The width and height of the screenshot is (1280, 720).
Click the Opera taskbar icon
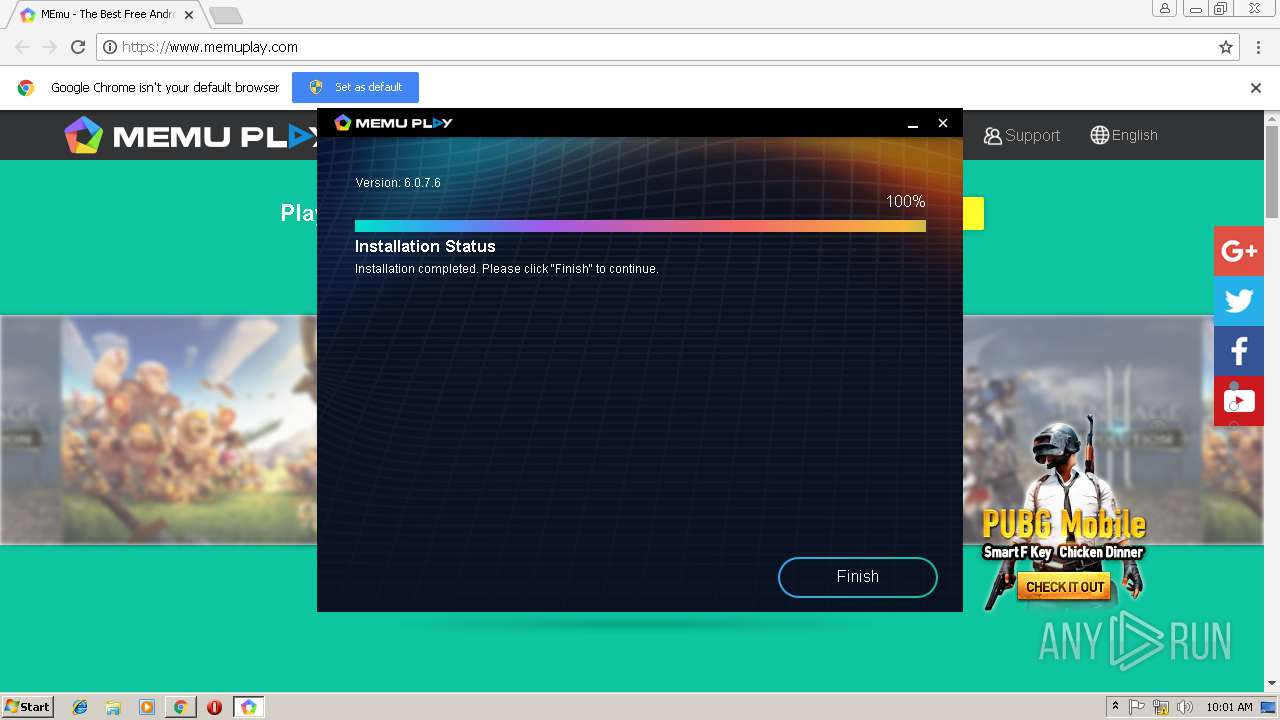[214, 707]
